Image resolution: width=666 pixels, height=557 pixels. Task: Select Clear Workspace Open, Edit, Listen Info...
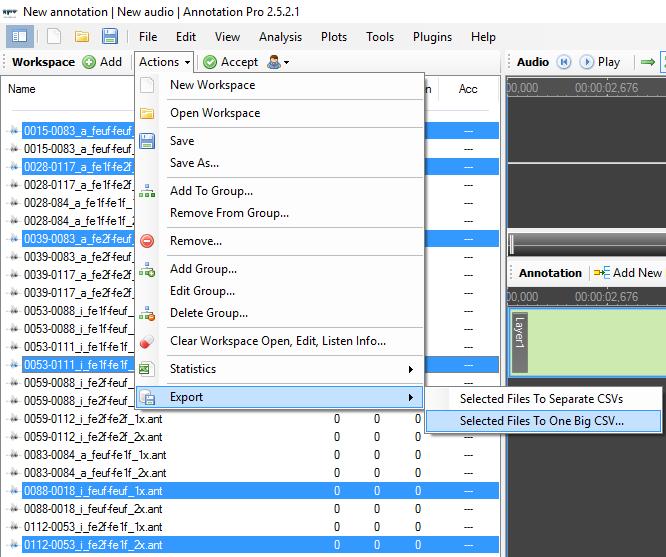279,341
